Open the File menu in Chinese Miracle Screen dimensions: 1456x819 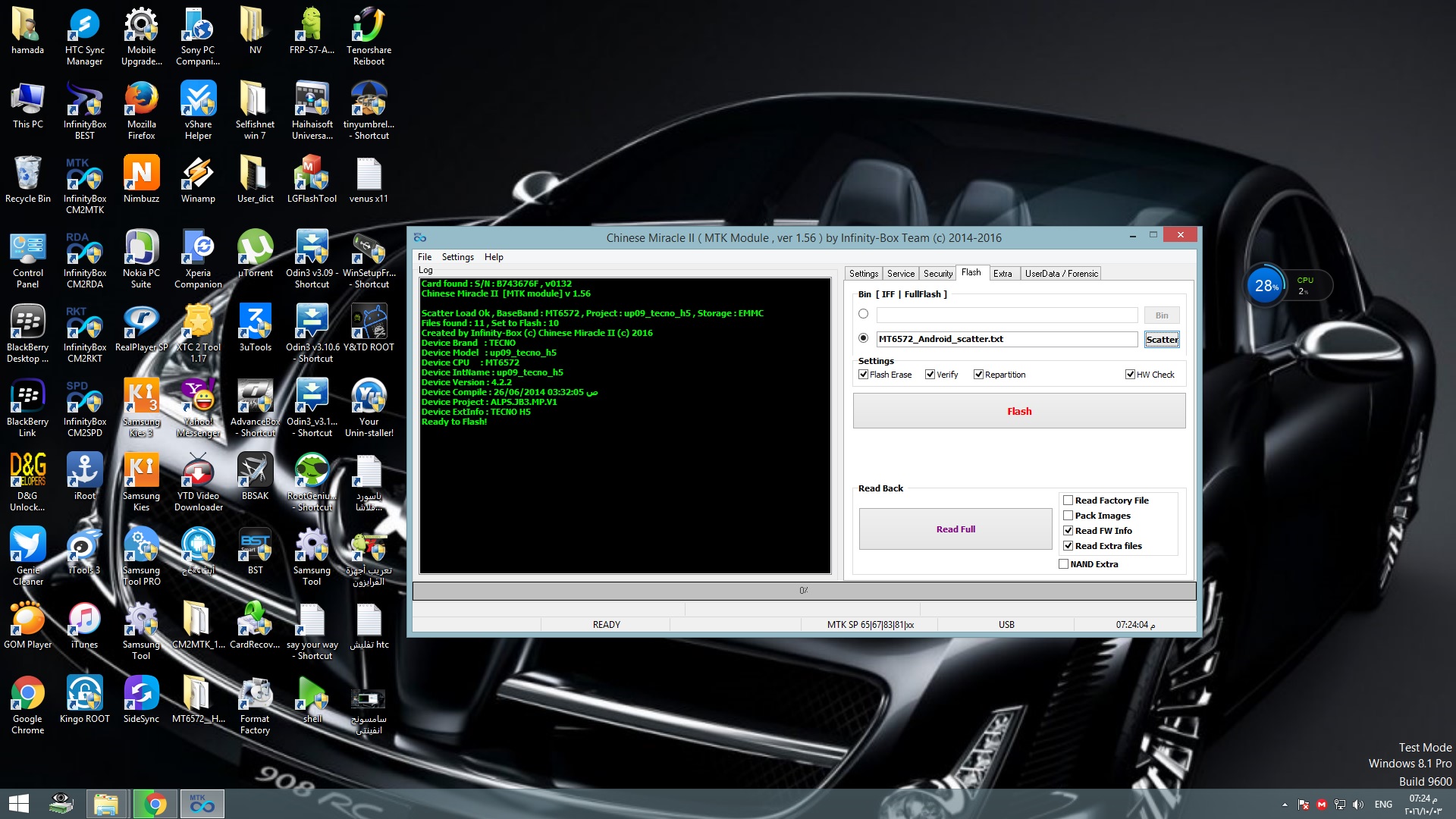[x=425, y=257]
